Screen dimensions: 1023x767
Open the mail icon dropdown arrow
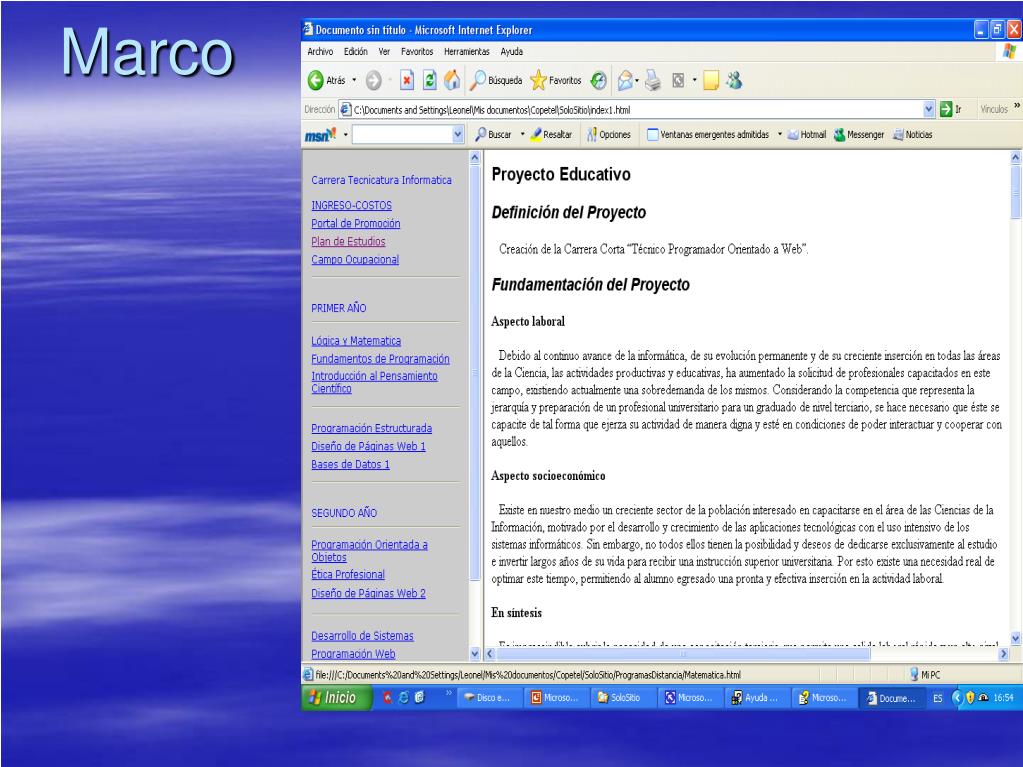[x=637, y=80]
